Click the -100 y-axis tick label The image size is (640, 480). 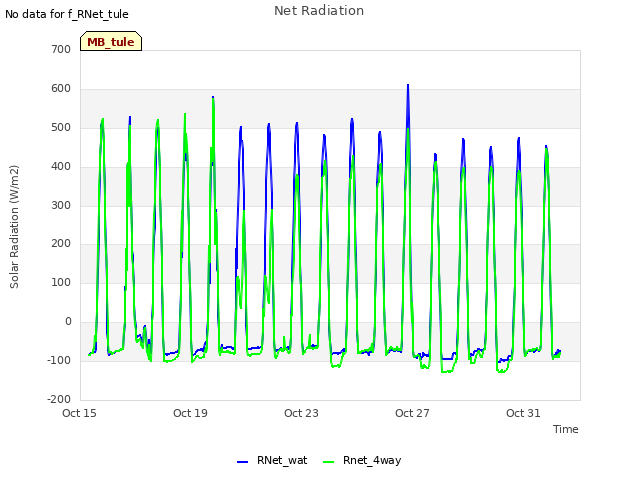(x=59, y=360)
